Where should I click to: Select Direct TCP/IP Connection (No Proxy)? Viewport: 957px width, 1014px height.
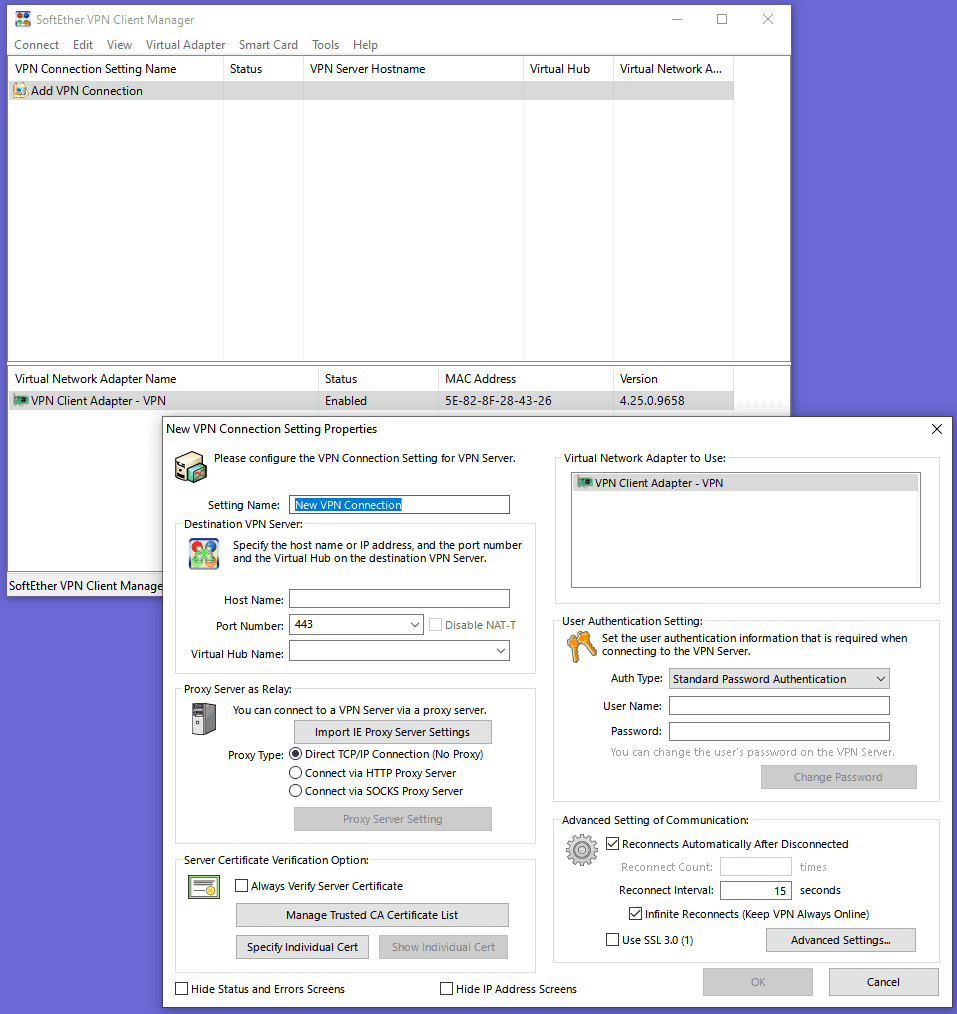[x=296, y=754]
